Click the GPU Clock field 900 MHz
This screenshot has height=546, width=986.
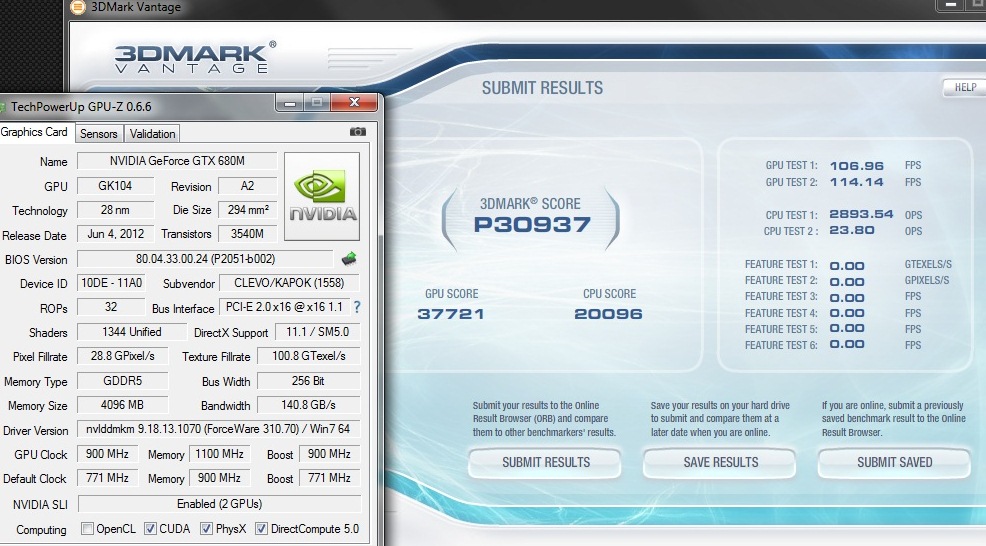[107, 454]
